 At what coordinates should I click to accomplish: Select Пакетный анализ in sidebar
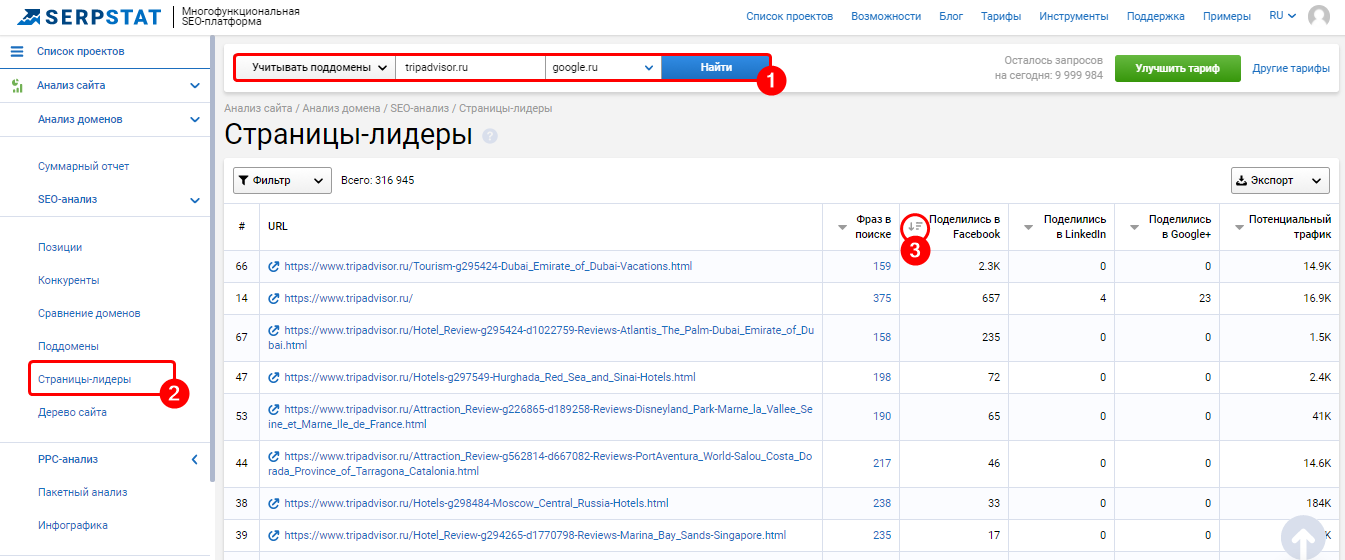click(x=82, y=492)
